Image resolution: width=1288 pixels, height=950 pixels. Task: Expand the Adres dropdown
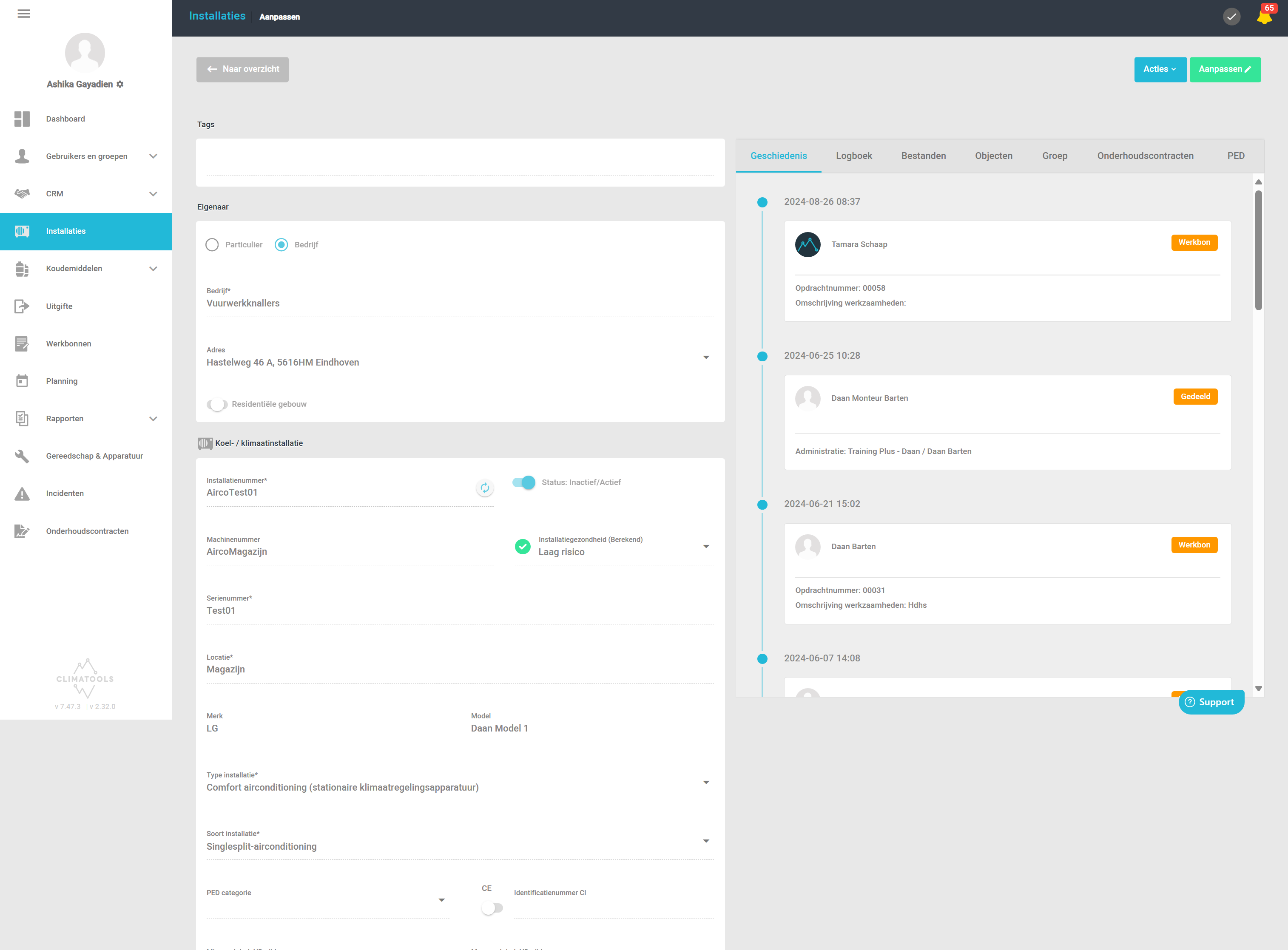tap(706, 358)
